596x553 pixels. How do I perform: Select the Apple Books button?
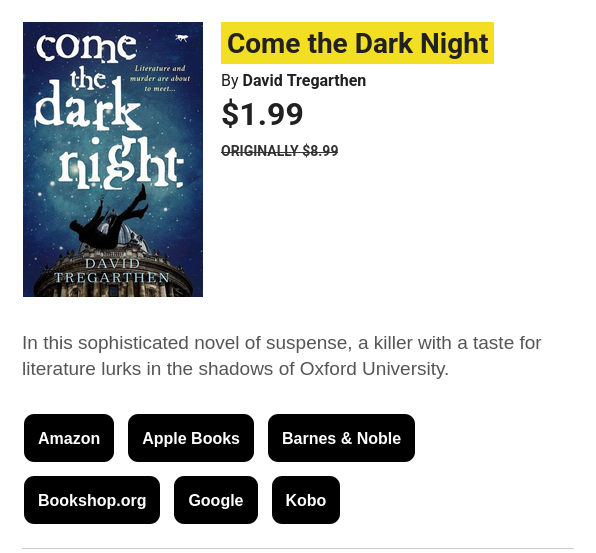(x=191, y=438)
